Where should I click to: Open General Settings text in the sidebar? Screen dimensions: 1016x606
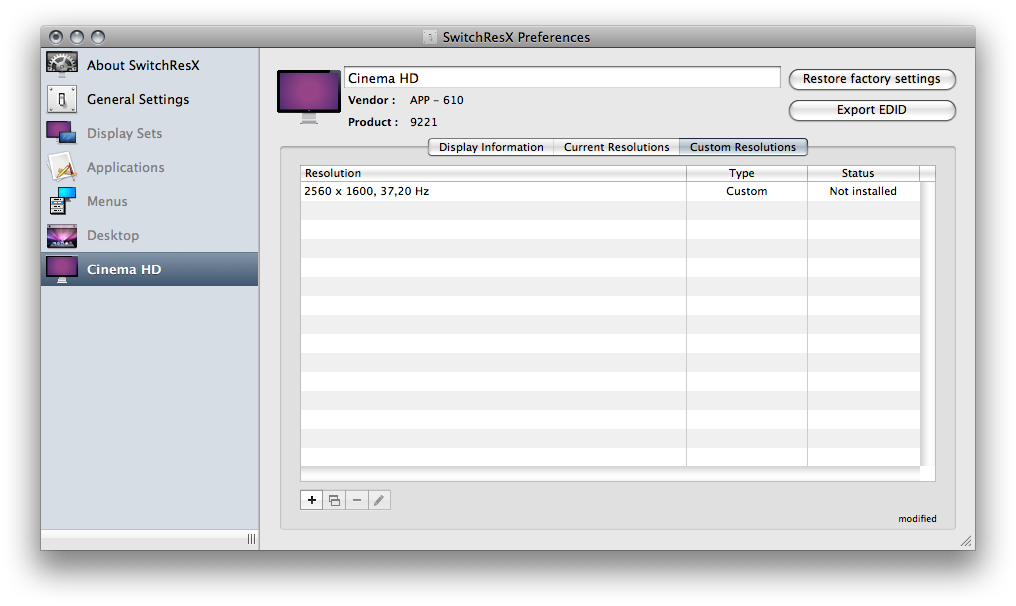click(x=138, y=99)
